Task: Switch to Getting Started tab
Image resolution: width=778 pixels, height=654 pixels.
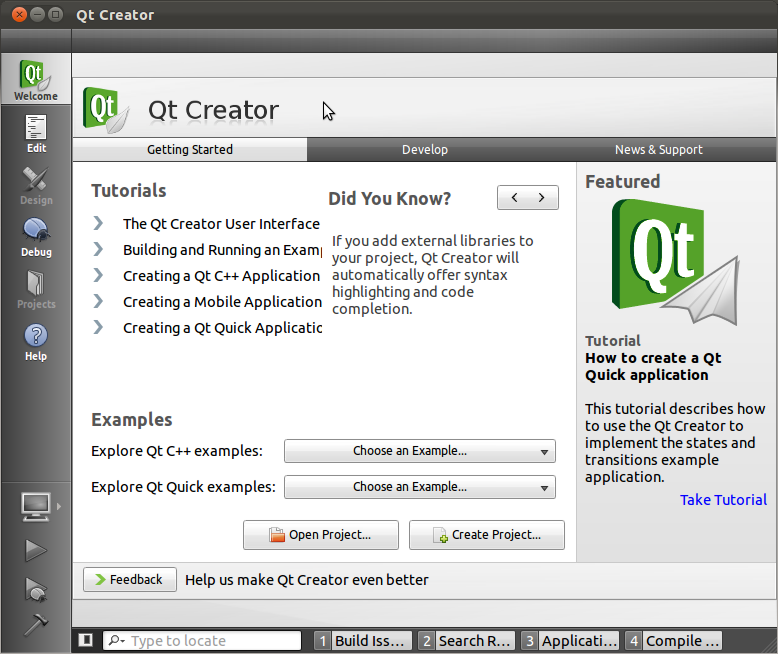Action: point(190,149)
